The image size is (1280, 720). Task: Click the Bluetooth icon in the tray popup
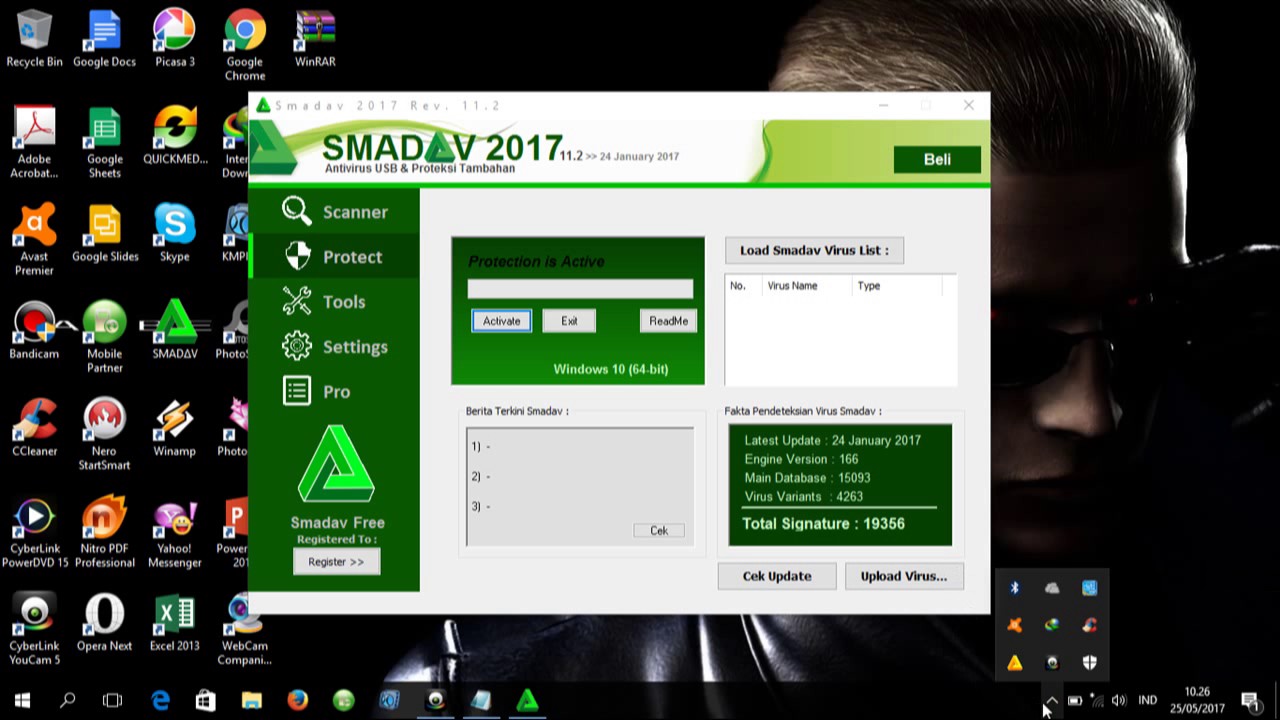1014,588
